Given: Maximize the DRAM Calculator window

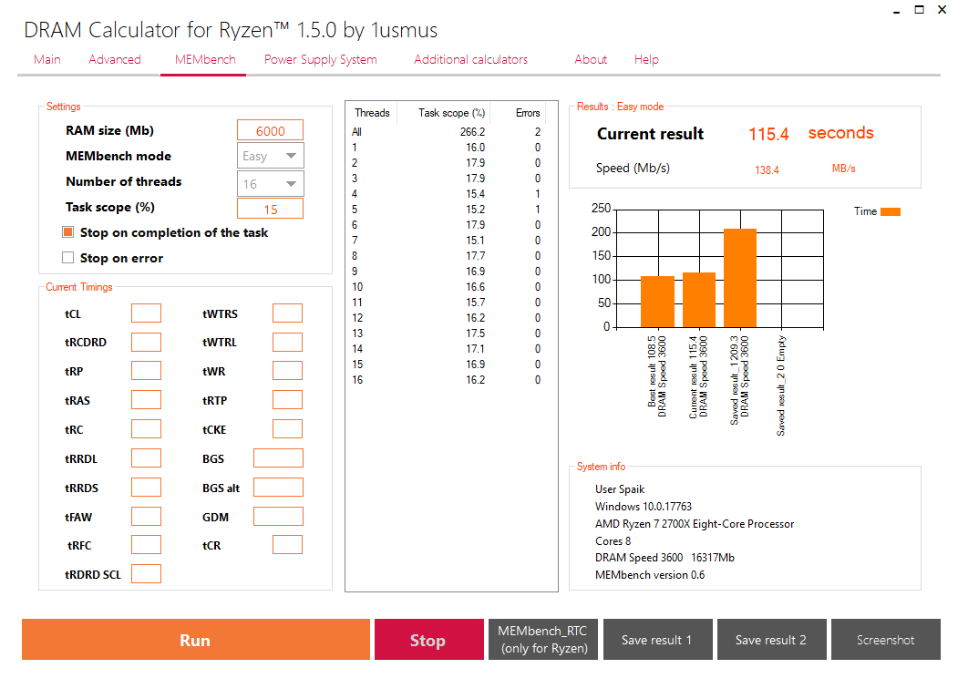Looking at the screenshot, I should tap(919, 10).
